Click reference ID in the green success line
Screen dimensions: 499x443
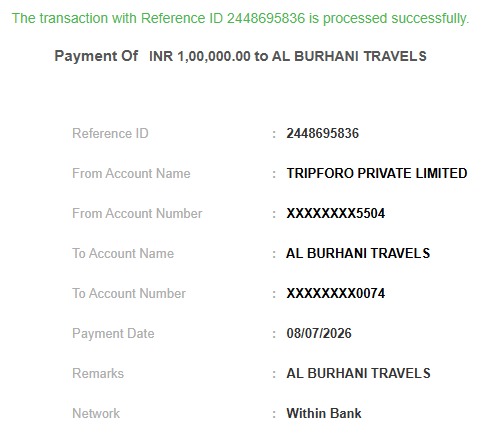266,18
